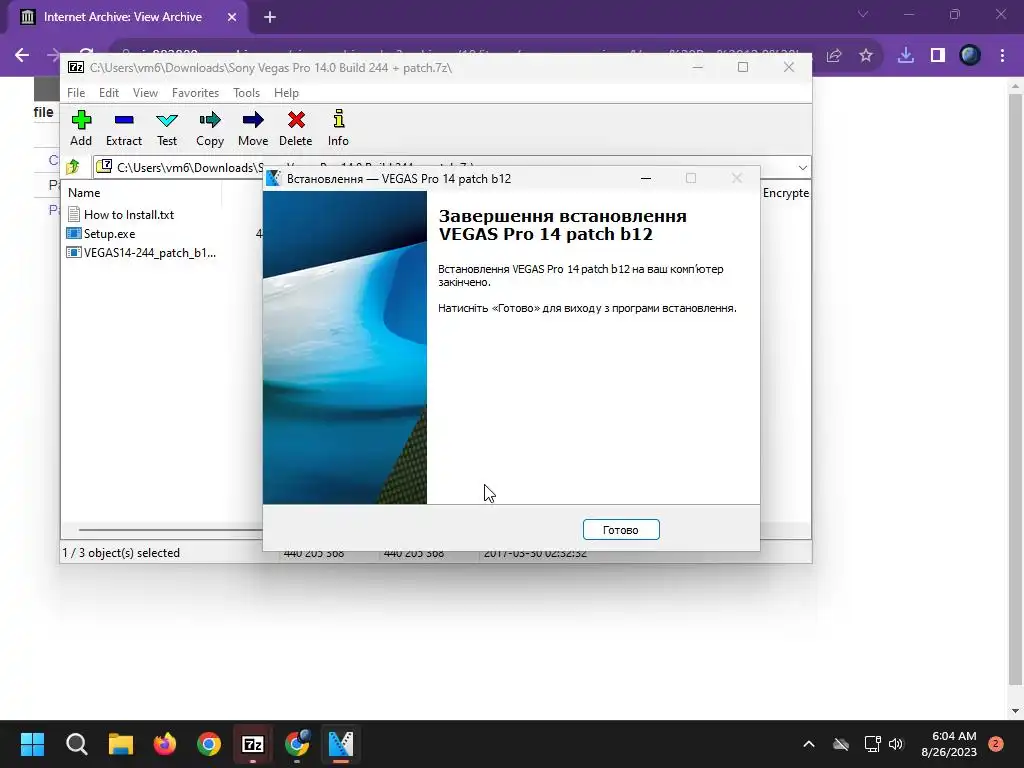Image resolution: width=1024 pixels, height=768 pixels.
Task: Open the notifications badge in taskbar
Action: [x=996, y=744]
